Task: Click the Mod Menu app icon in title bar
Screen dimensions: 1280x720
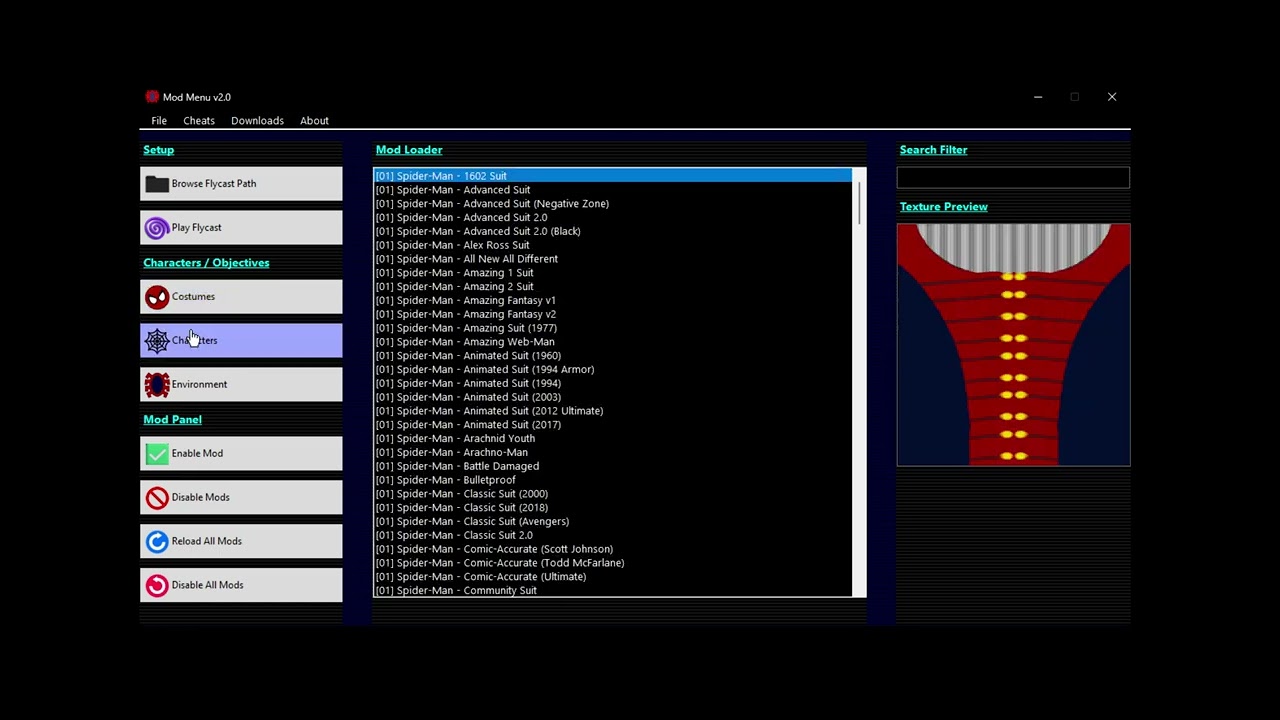Action: point(152,97)
